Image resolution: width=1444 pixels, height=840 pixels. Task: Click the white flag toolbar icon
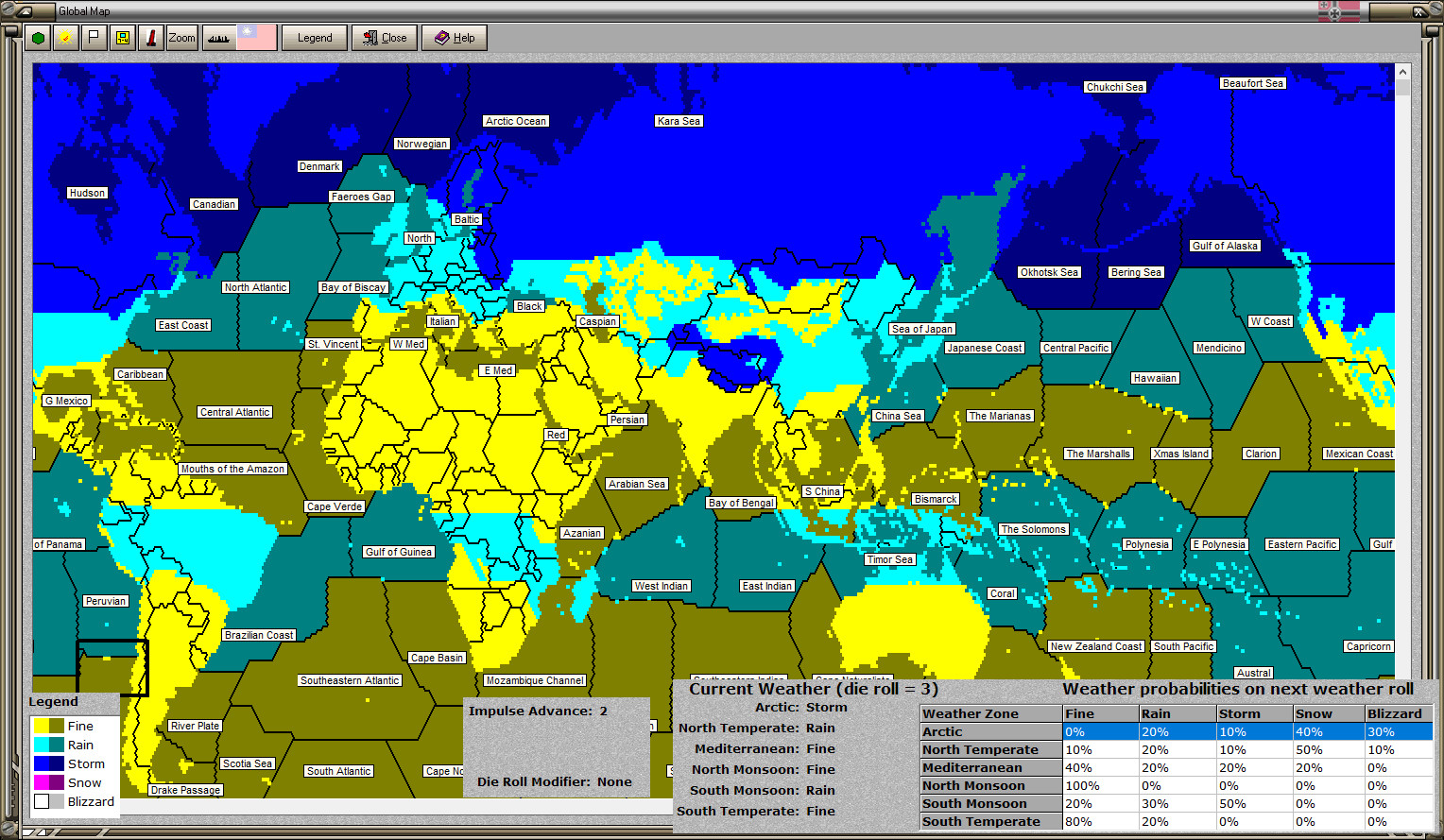(94, 38)
